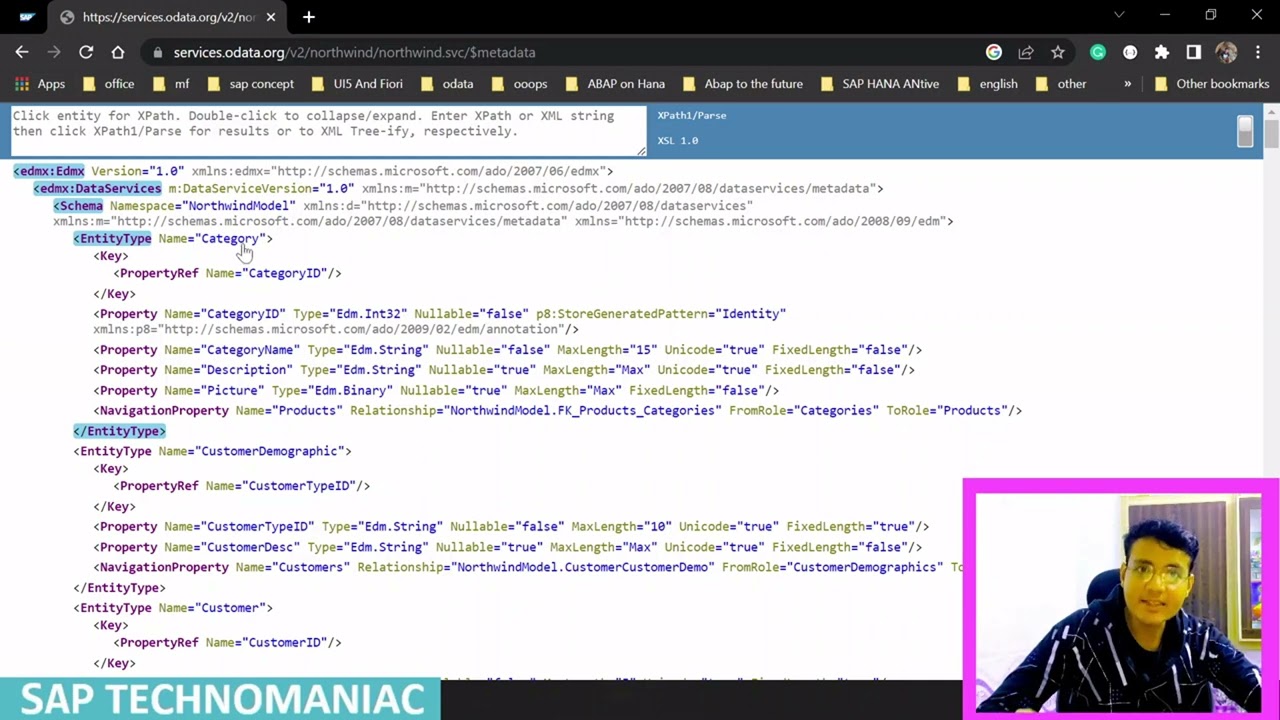Image resolution: width=1280 pixels, height=720 pixels.
Task: Open the office bookmarks folder
Action: pyautogui.click(x=108, y=84)
